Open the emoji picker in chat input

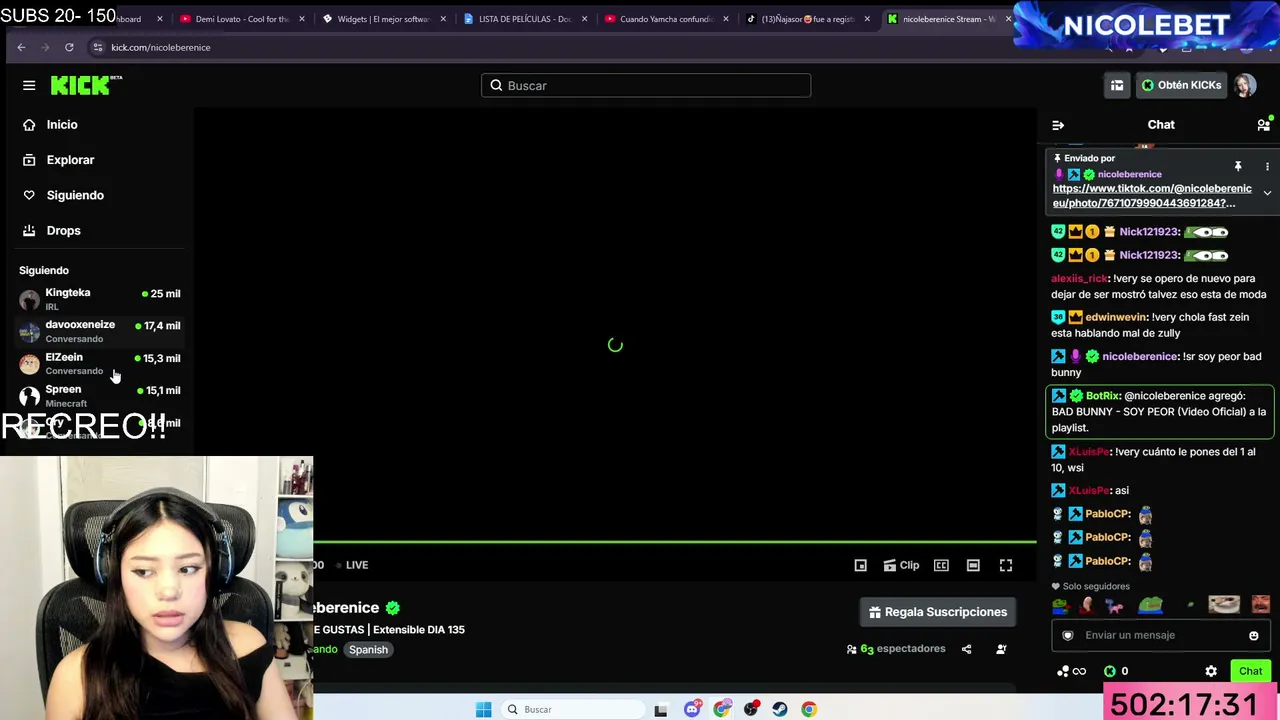[x=1253, y=635]
